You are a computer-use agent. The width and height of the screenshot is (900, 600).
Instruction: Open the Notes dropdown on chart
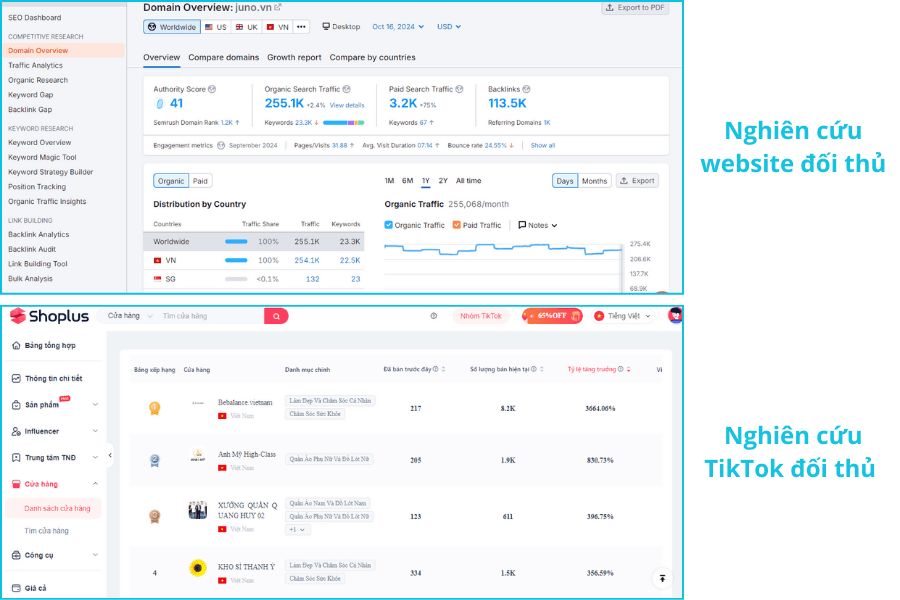pyautogui.click(x=537, y=225)
